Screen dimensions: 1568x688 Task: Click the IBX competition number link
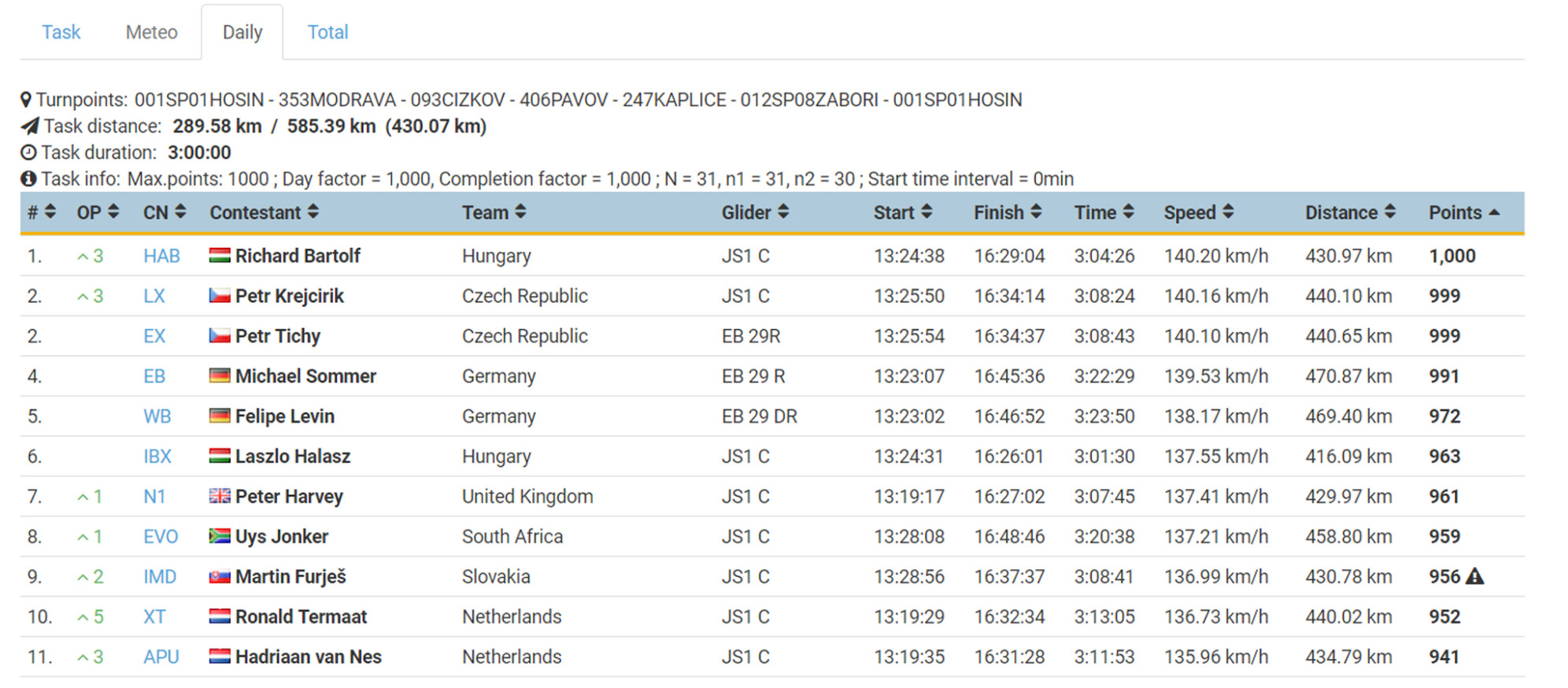pyautogui.click(x=157, y=457)
